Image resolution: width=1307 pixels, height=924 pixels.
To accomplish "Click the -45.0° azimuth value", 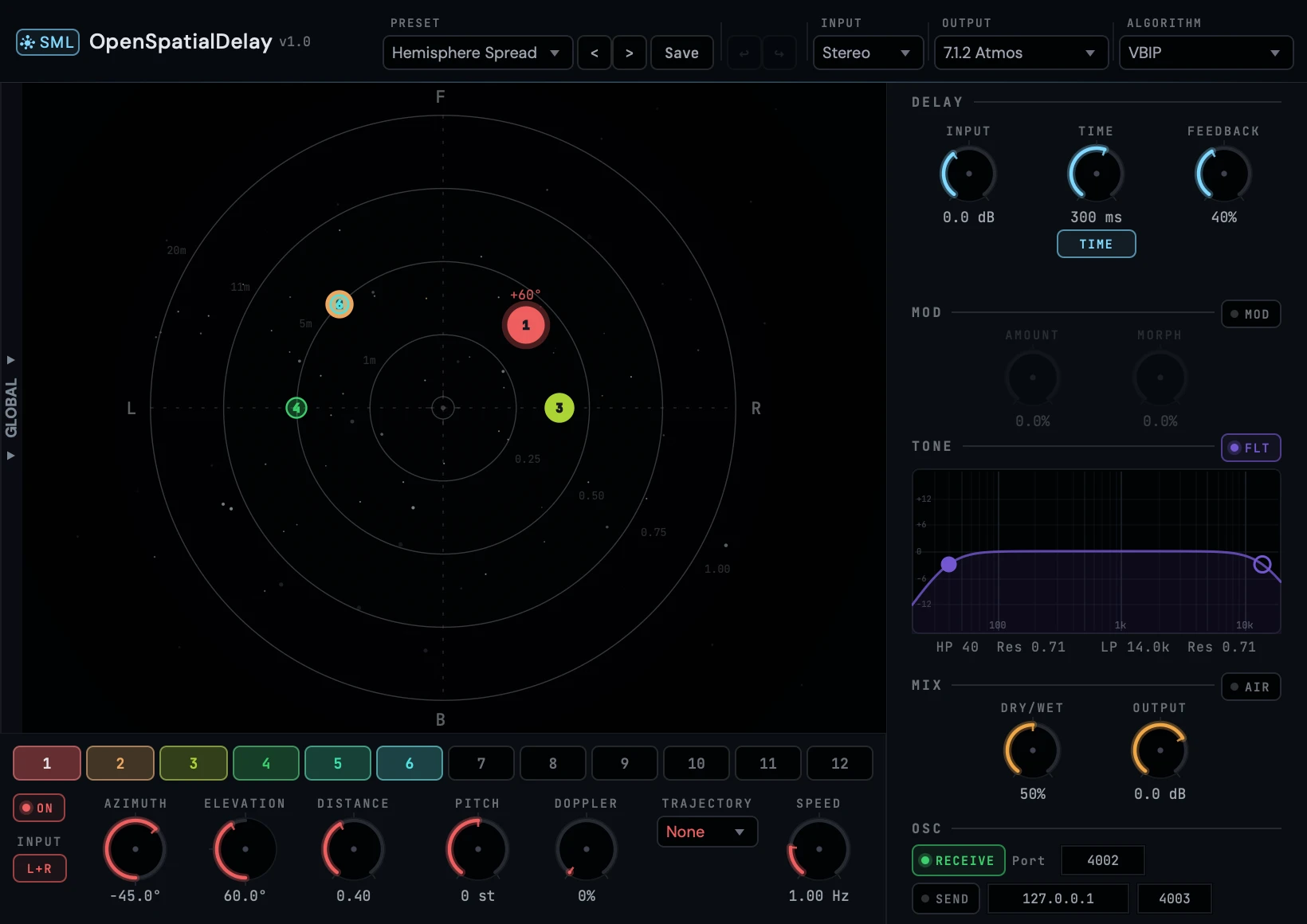I will pyautogui.click(x=135, y=895).
